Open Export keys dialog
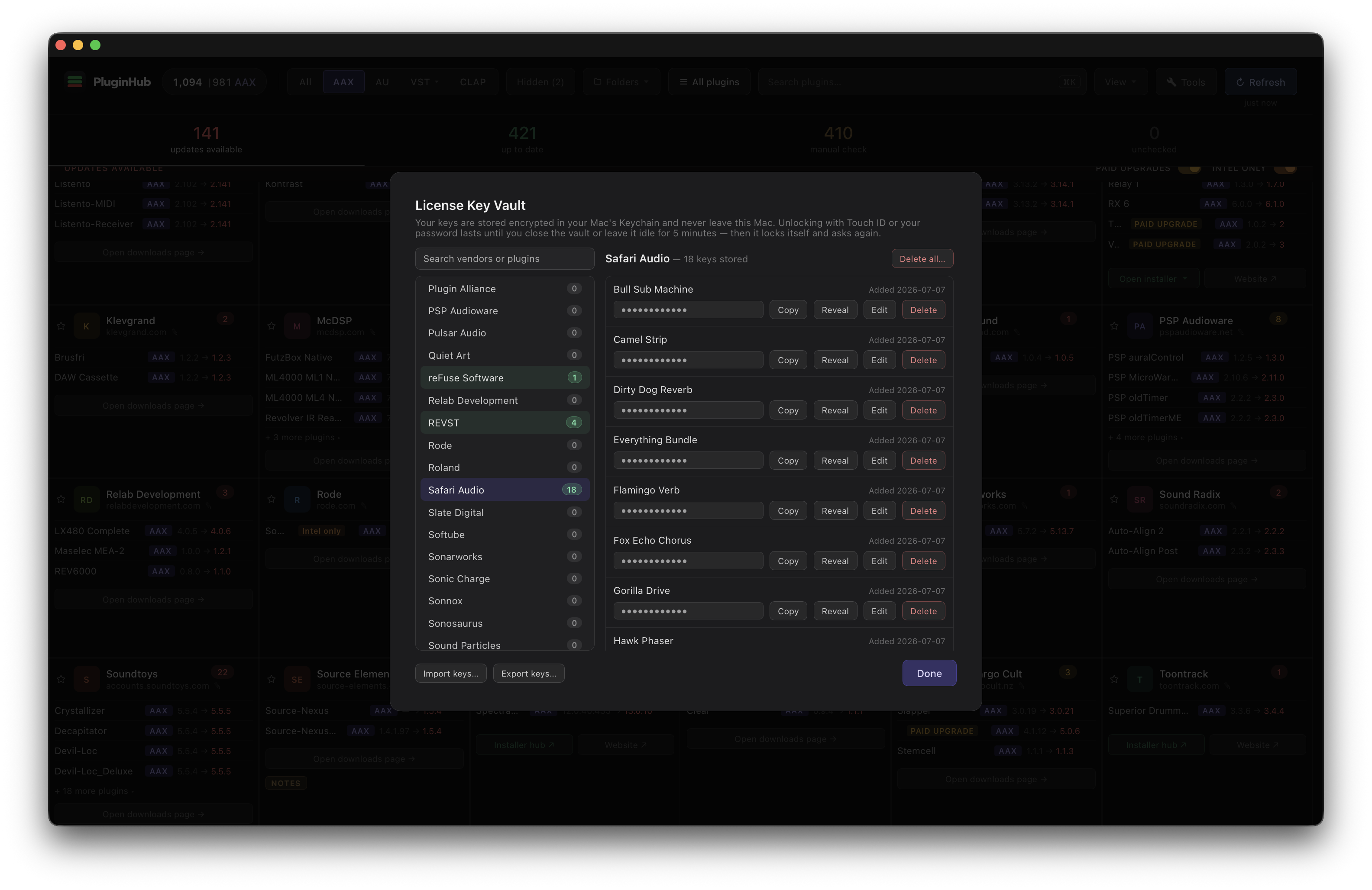The height and width of the screenshot is (890, 1372). tap(528, 673)
